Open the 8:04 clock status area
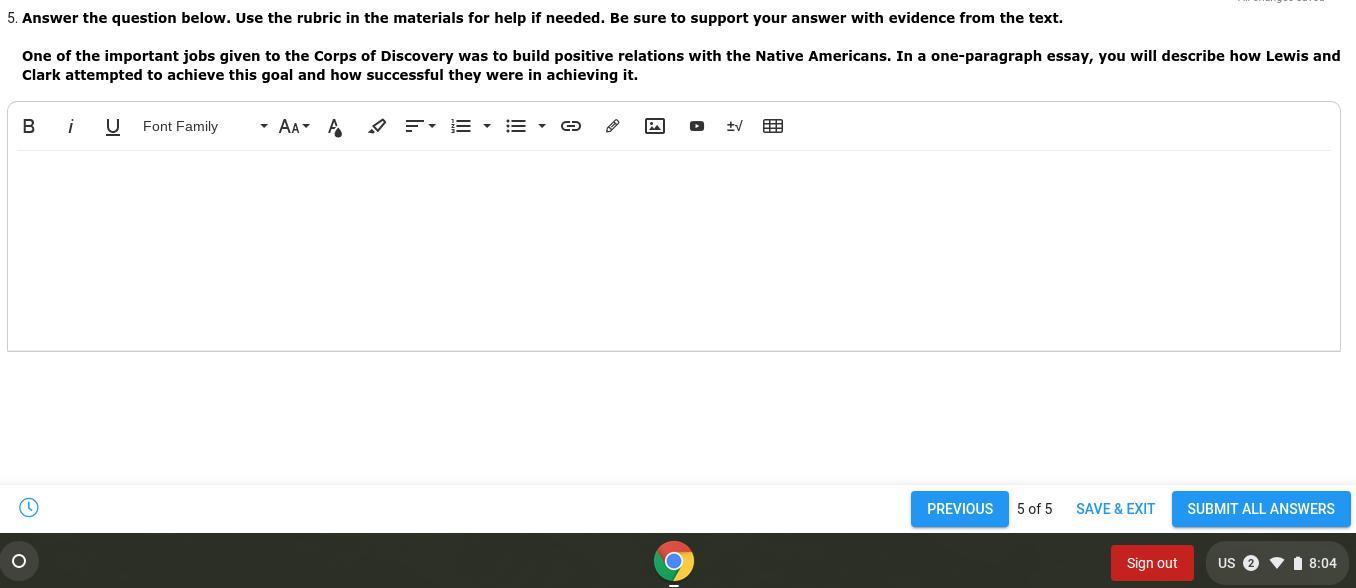This screenshot has height=588, width=1356. [1323, 563]
